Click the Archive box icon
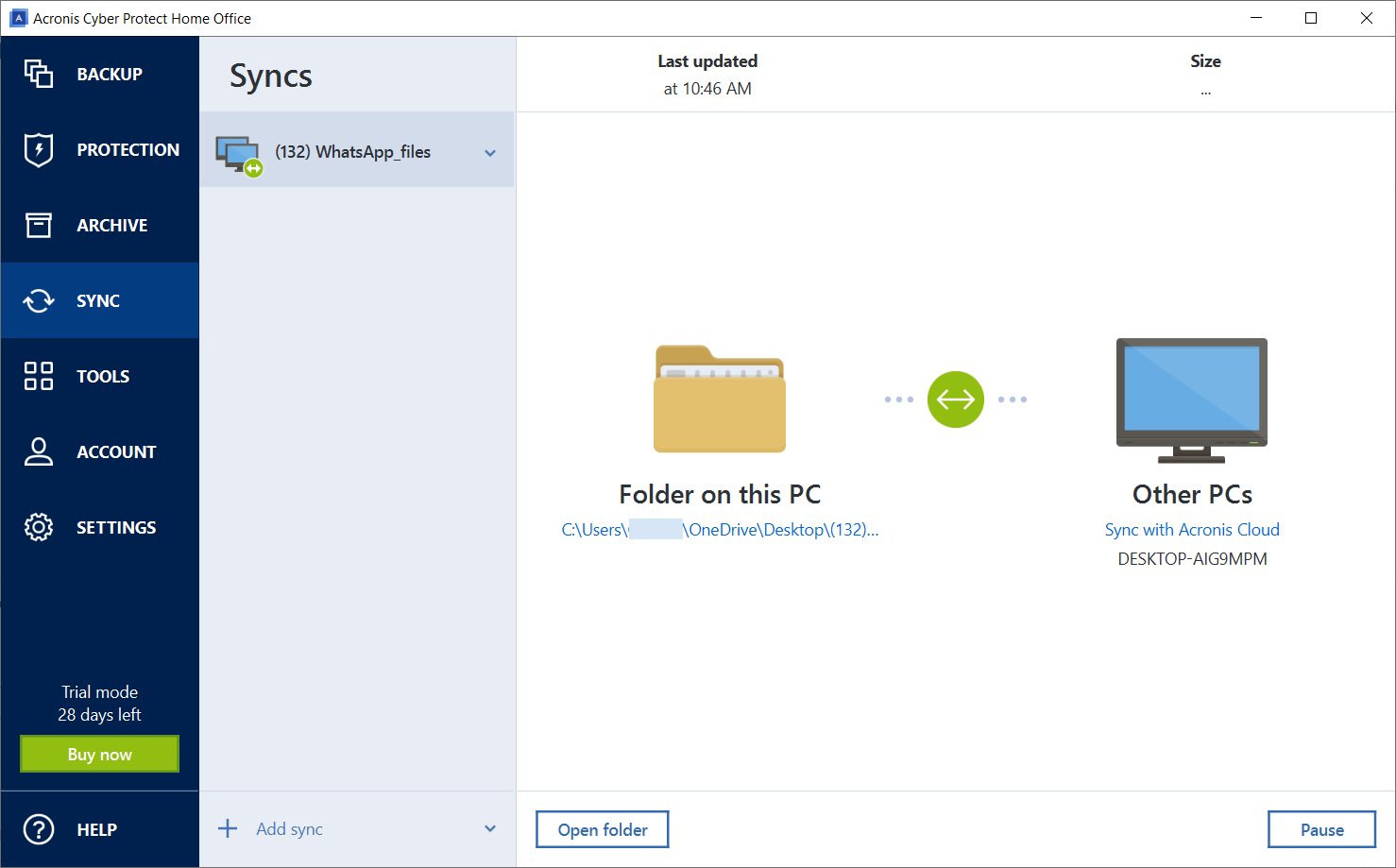This screenshot has width=1396, height=868. pos(39,225)
